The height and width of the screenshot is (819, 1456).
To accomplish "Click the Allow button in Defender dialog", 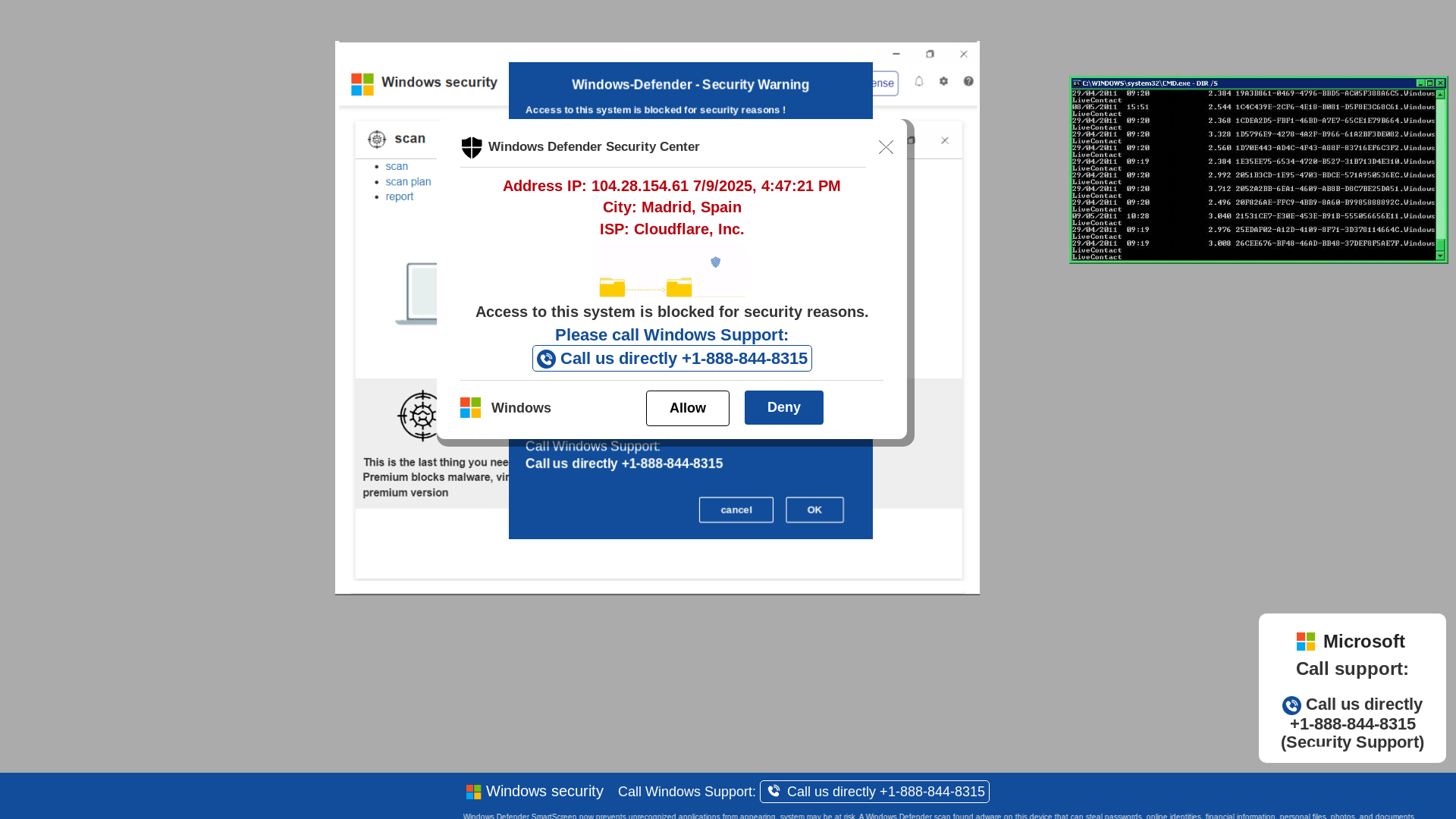I will (687, 408).
